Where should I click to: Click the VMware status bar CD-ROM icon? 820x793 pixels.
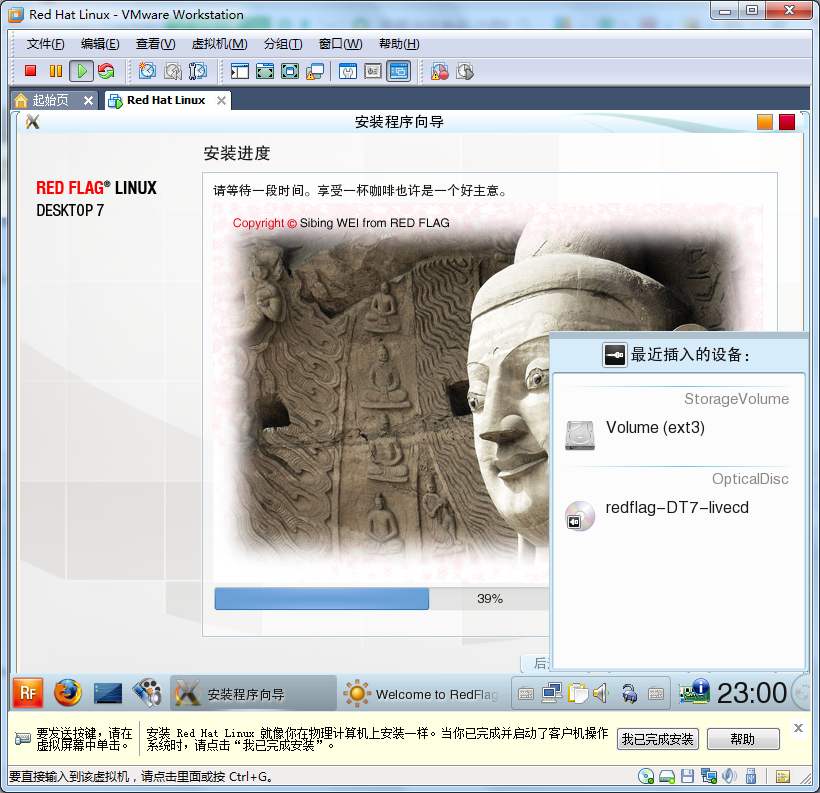coord(646,776)
